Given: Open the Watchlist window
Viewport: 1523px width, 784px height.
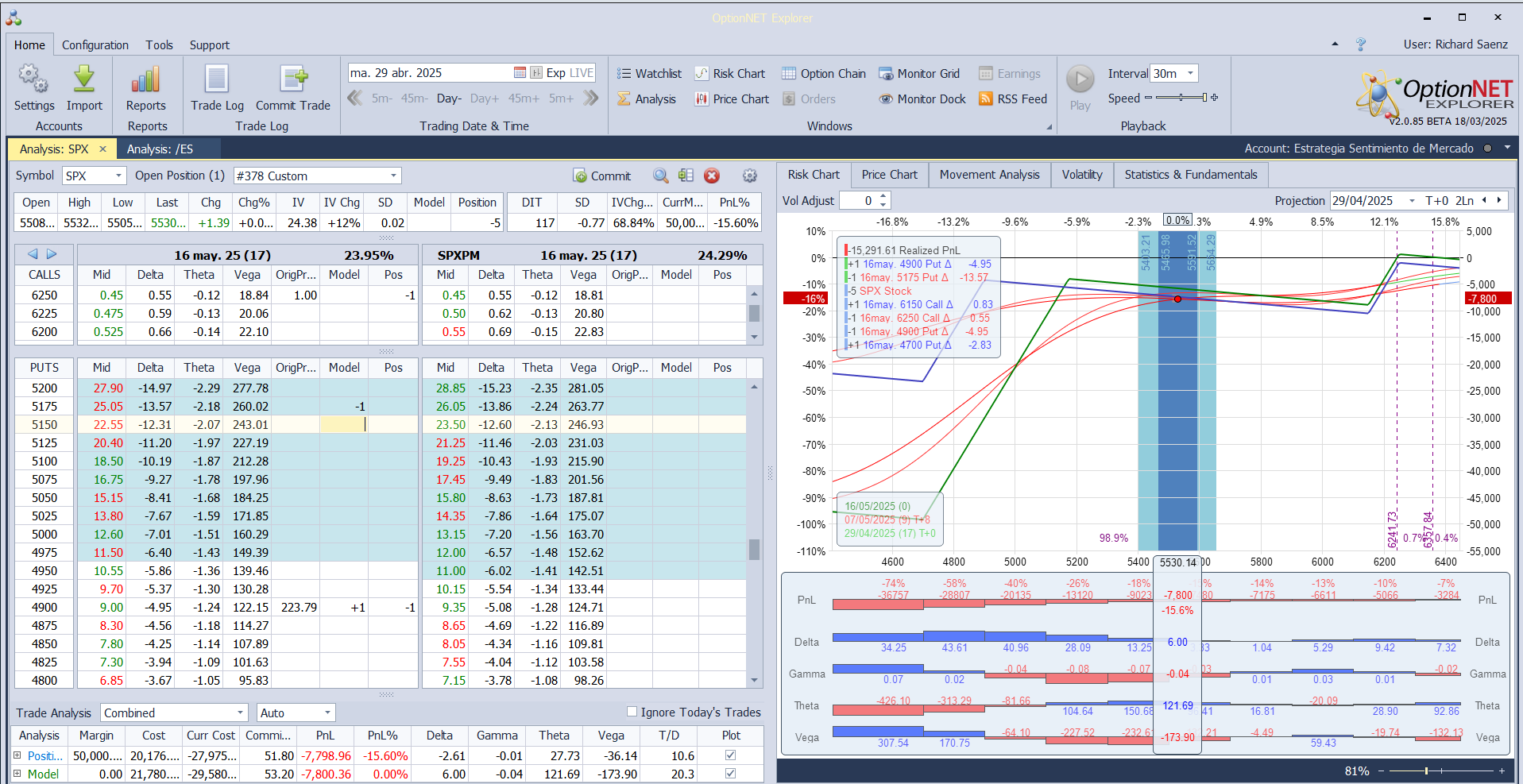Looking at the screenshot, I should (649, 74).
